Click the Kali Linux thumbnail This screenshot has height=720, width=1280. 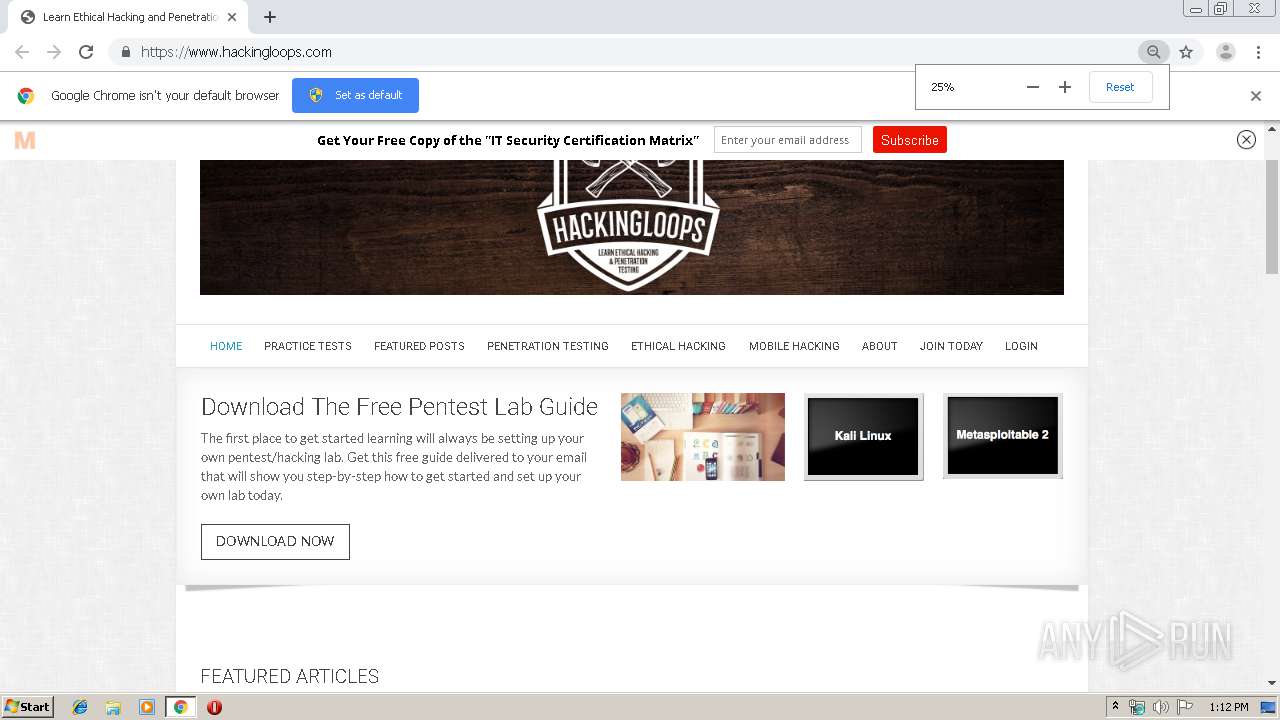coord(863,436)
